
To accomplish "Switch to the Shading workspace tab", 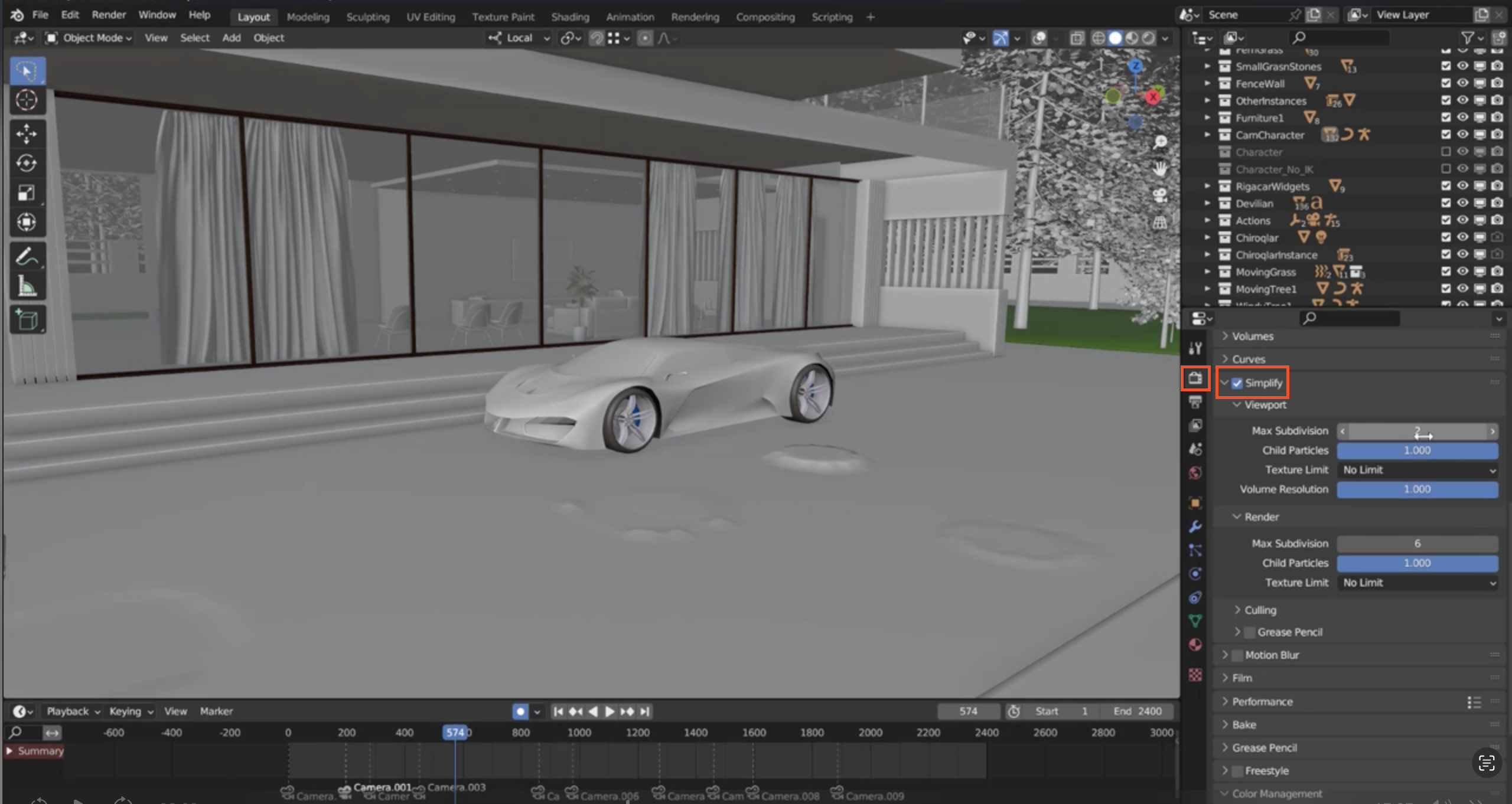I will click(x=569, y=17).
